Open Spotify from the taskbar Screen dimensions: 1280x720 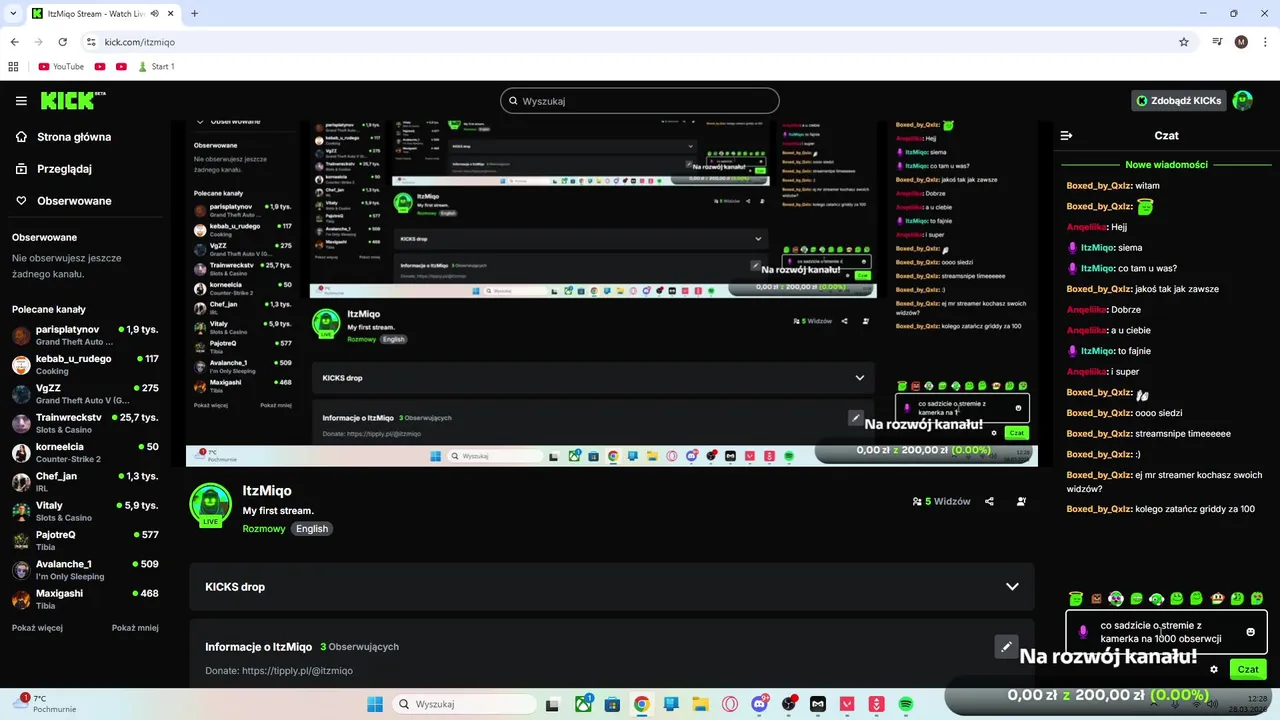pyautogui.click(x=905, y=704)
